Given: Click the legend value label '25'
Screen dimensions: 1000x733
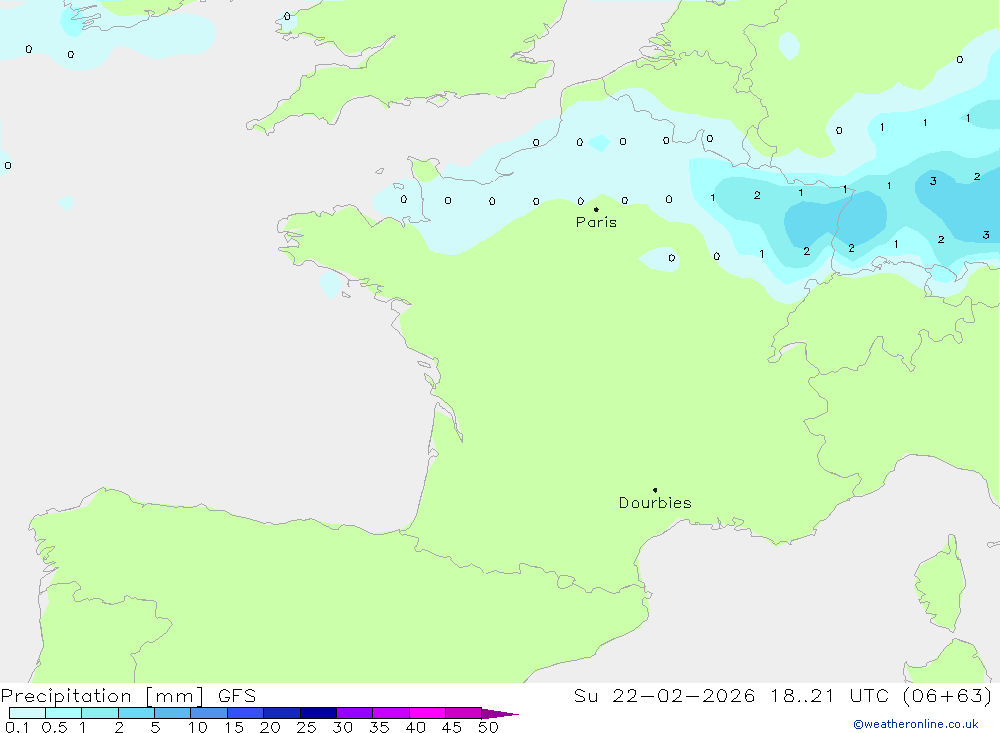Looking at the screenshot, I should (307, 727).
